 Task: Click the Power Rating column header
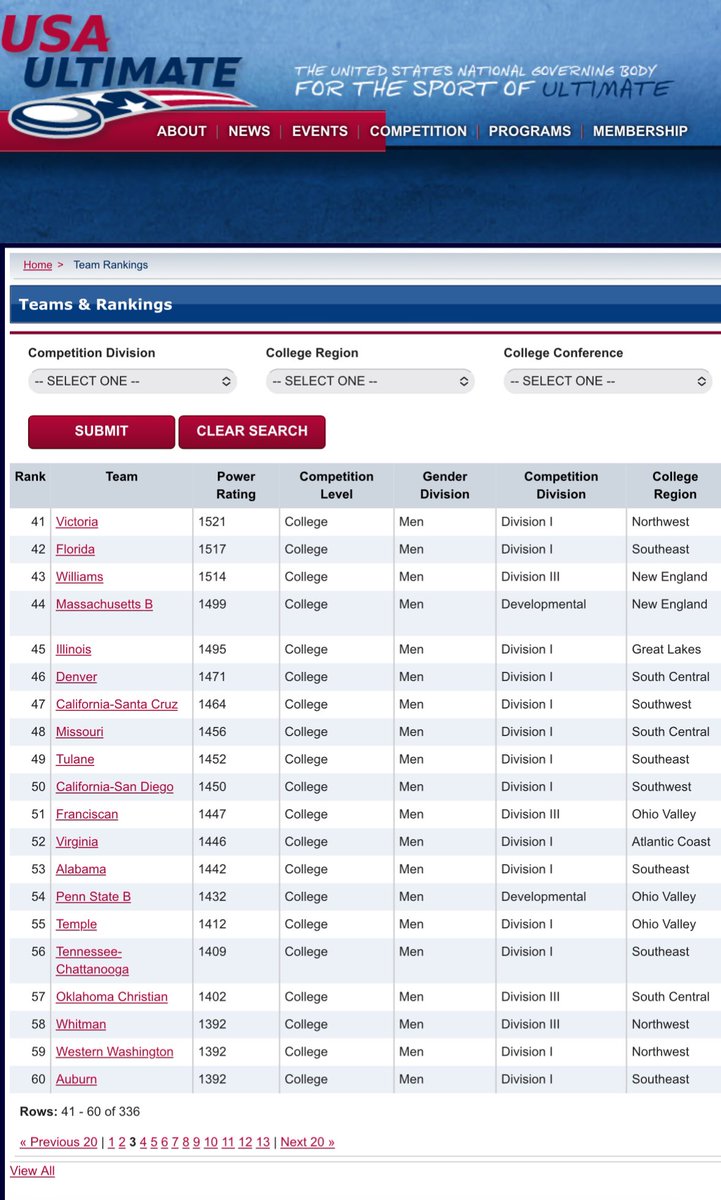coord(236,485)
